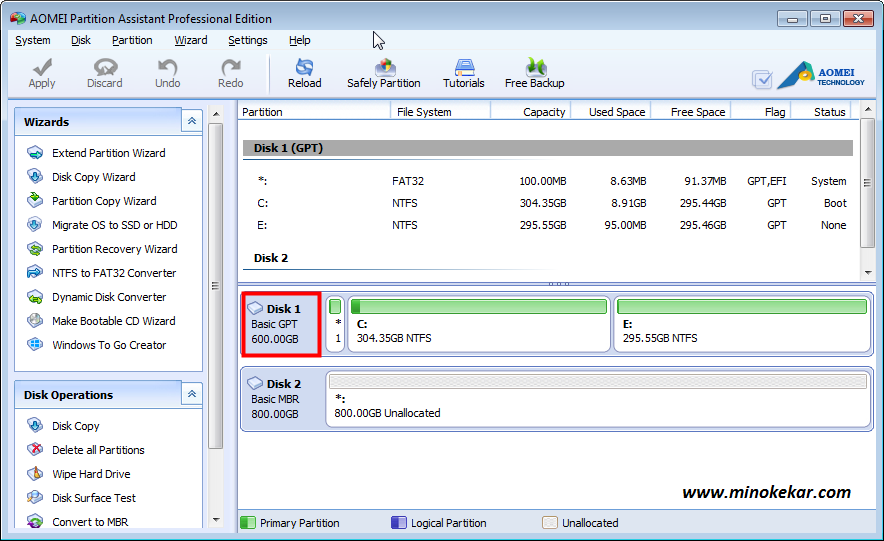This screenshot has height=541, width=884.
Task: Sort by Flag column header
Action: point(761,112)
